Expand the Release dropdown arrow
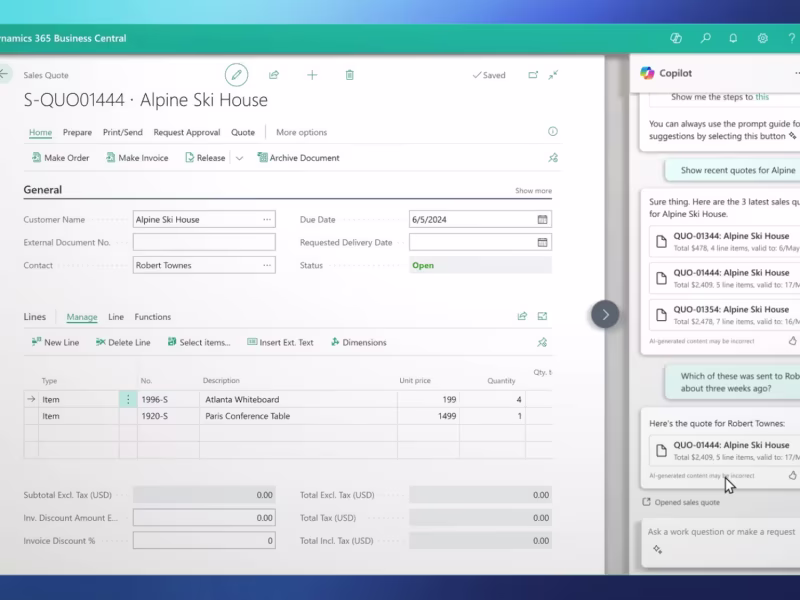This screenshot has height=600, width=800. click(239, 158)
